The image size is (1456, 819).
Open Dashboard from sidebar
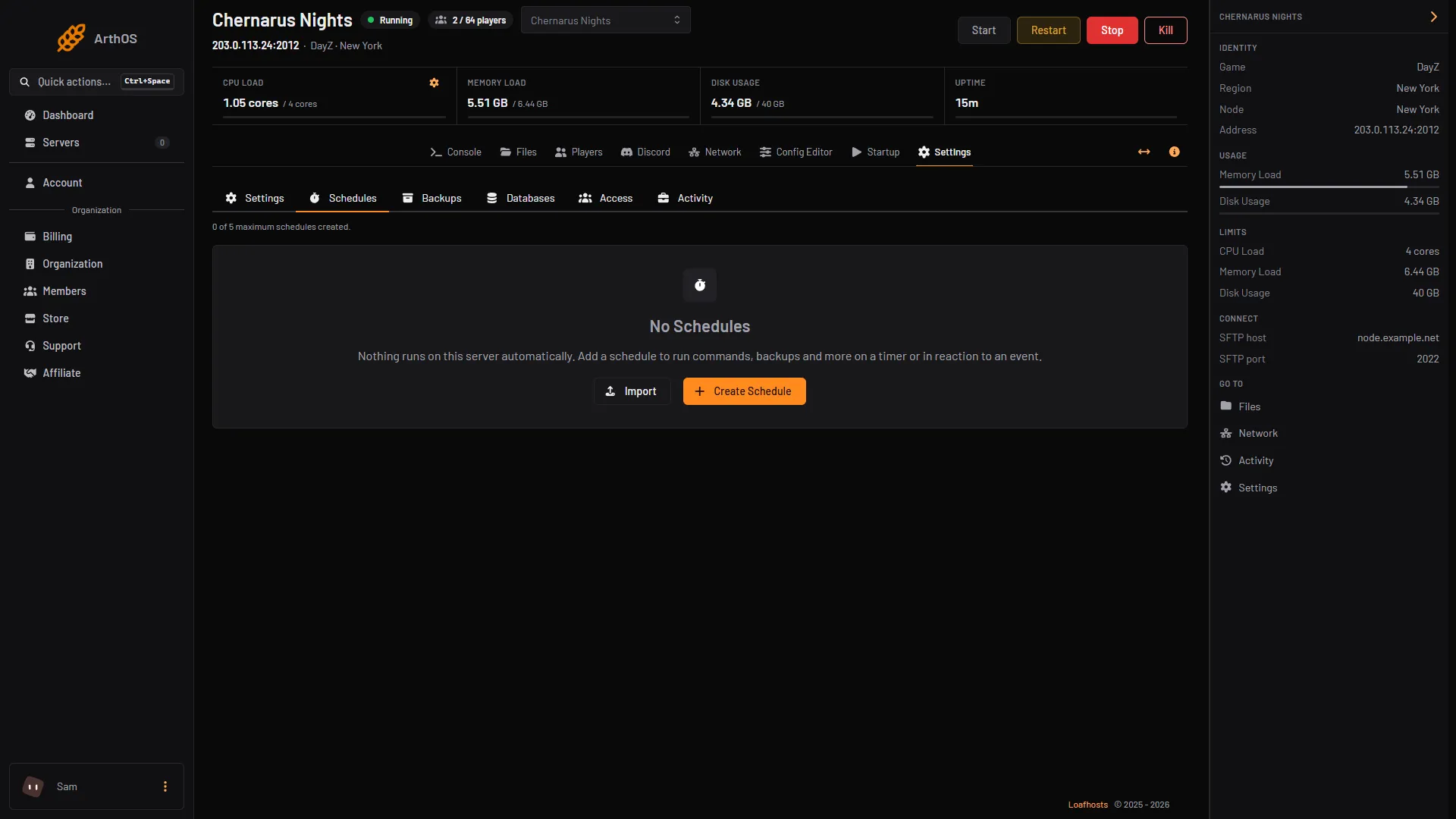(96, 115)
